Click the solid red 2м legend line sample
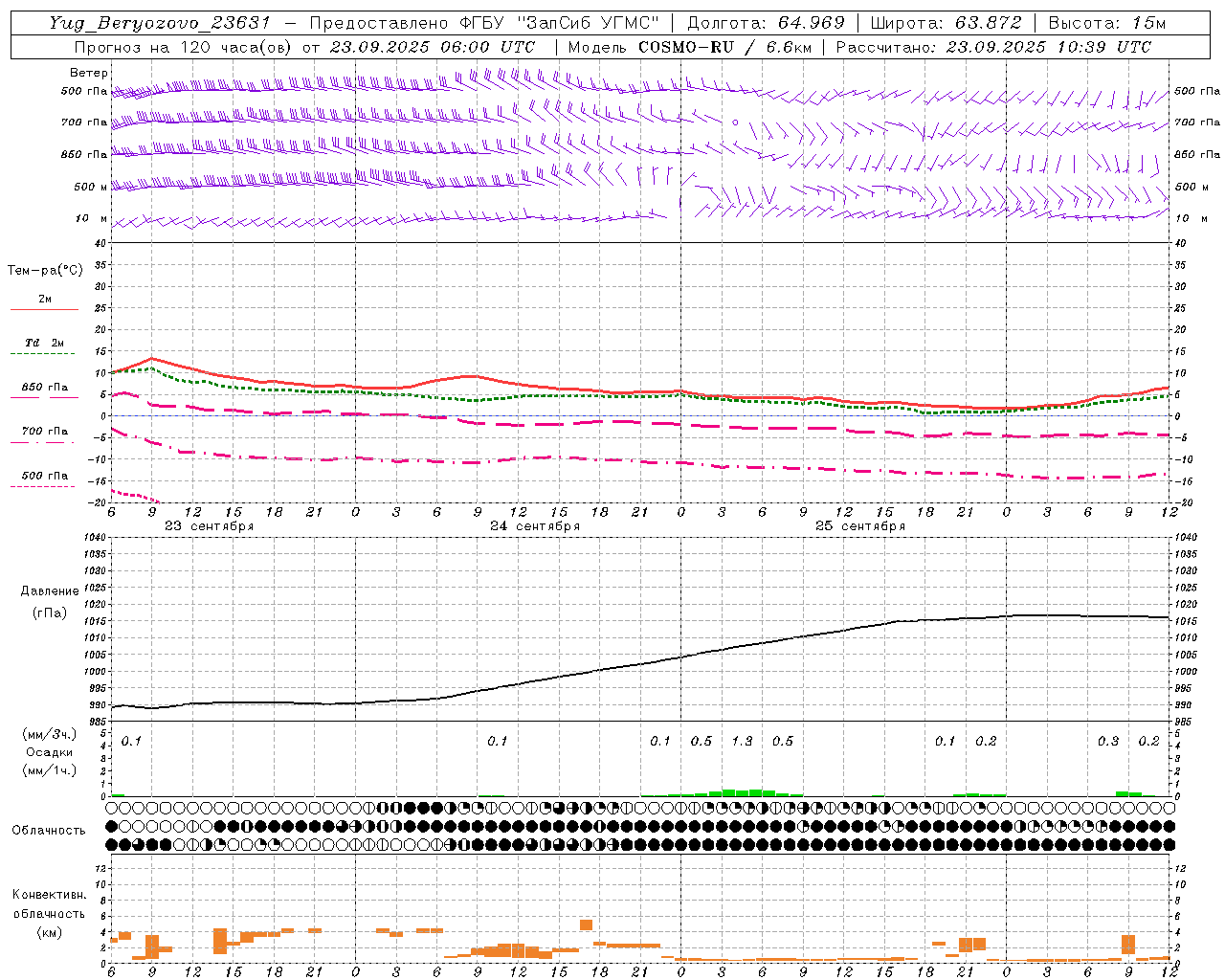 (x=44, y=310)
